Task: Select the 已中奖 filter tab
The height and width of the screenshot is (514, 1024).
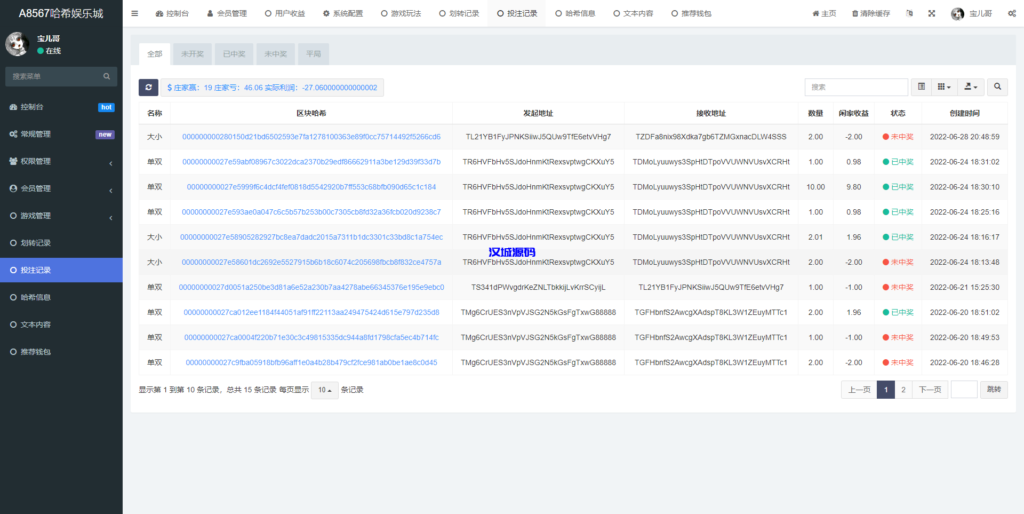Action: pos(234,54)
